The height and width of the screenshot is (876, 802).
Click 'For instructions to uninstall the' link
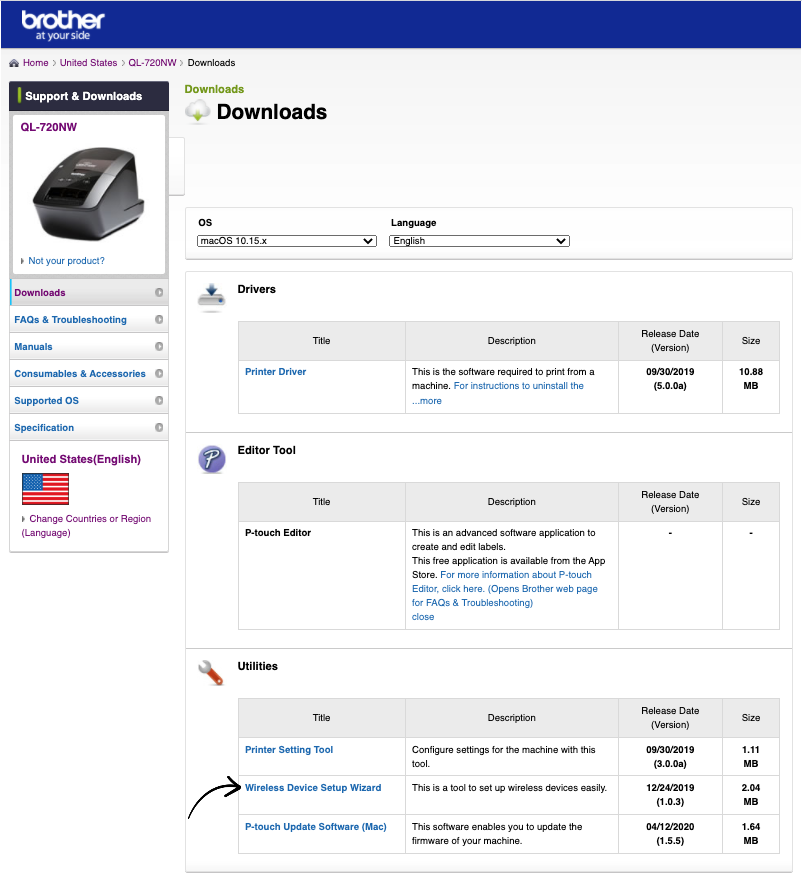(518, 386)
